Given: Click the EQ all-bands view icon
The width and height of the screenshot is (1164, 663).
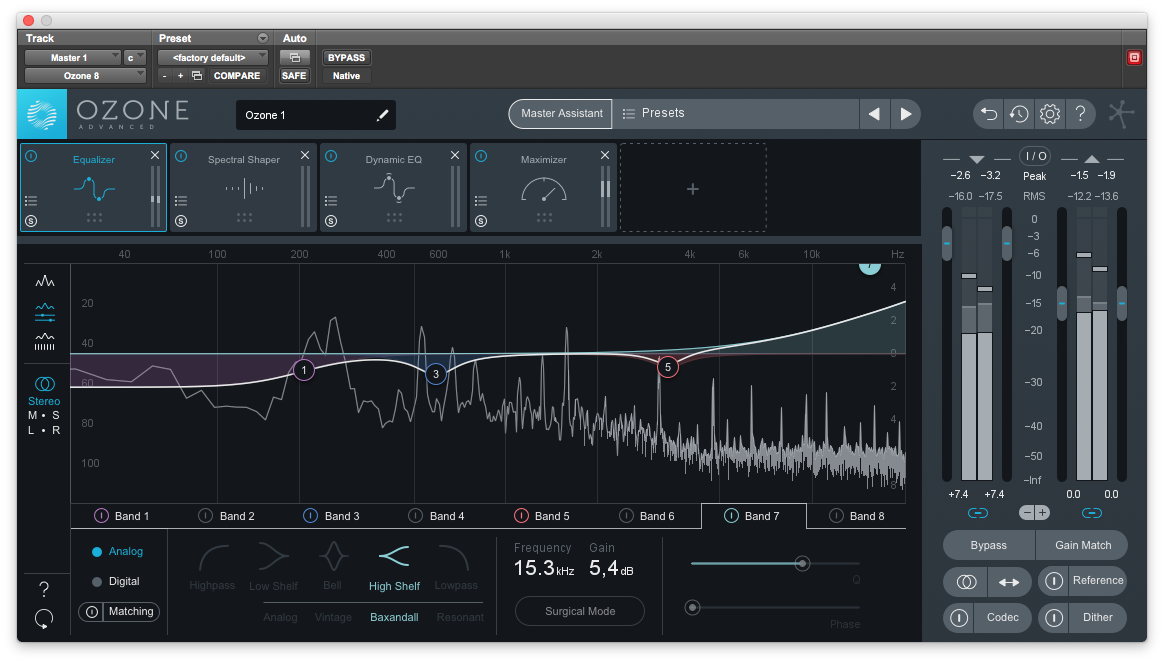Looking at the screenshot, I should click(45, 313).
